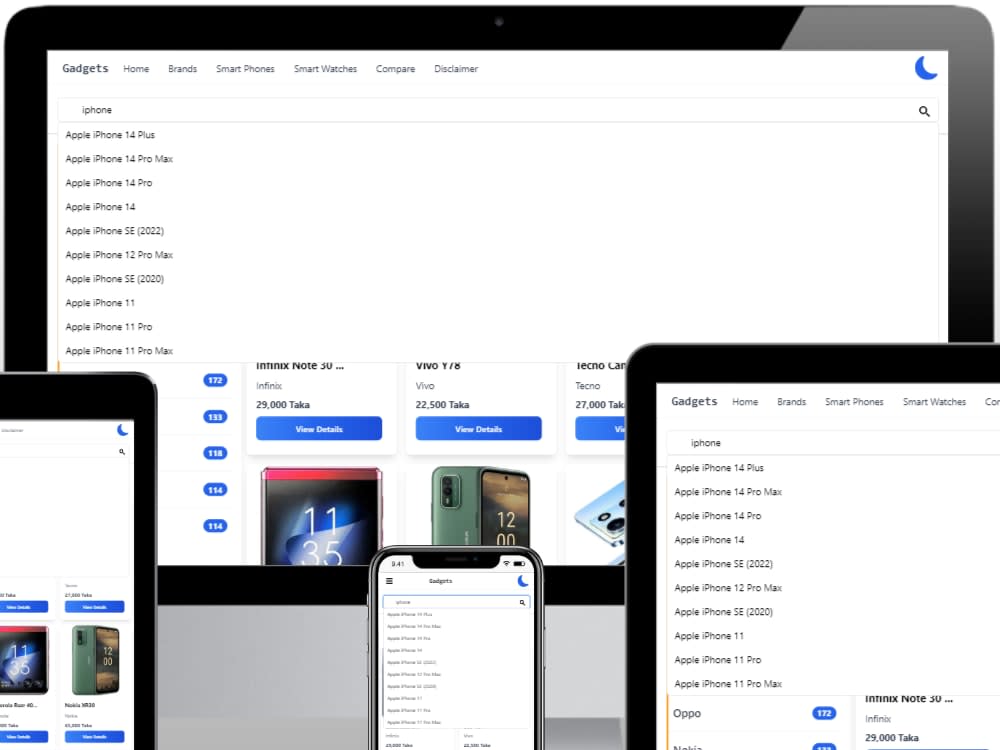Open Smart Phones menu on right tablet
Image resolution: width=1000 pixels, height=750 pixels.
pyautogui.click(x=854, y=402)
